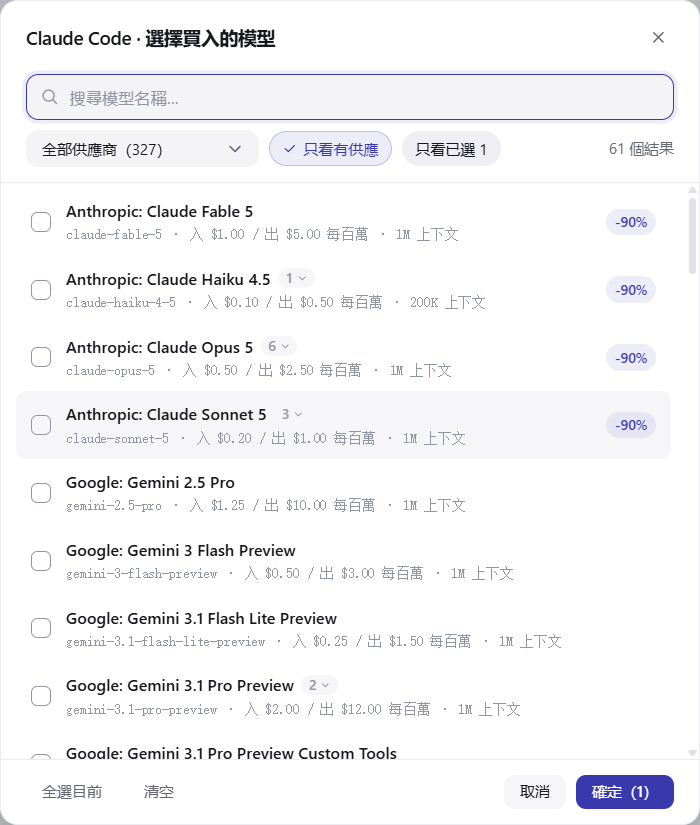Image resolution: width=700 pixels, height=825 pixels.
Task: Click the 'Anthropic: Claude Haiku 4.5' title
Action: click(168, 279)
